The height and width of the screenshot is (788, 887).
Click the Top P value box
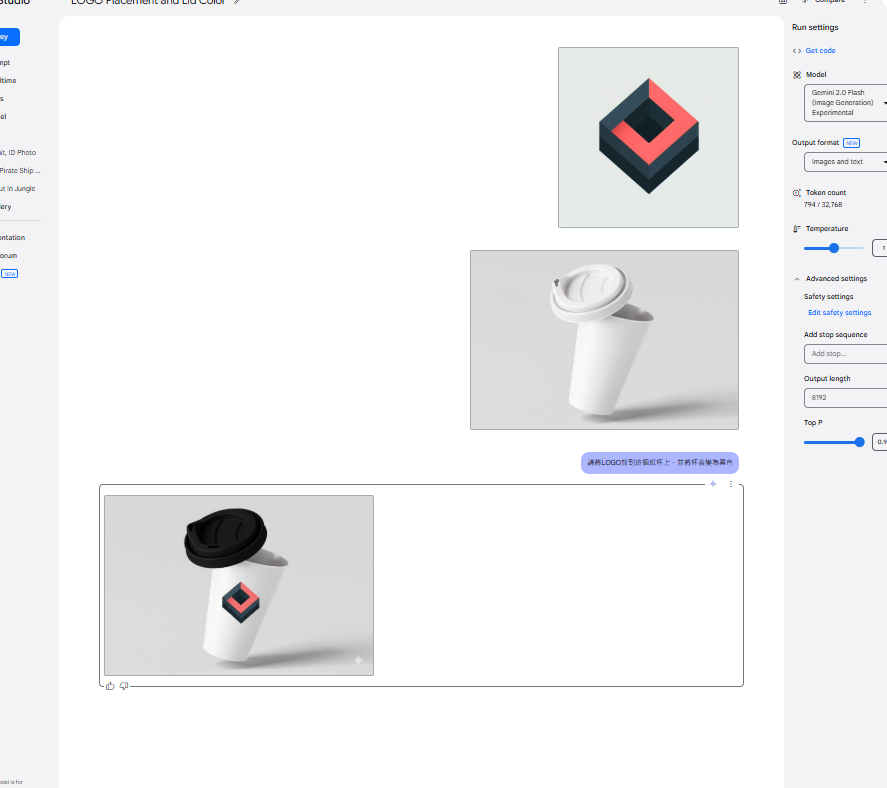(x=880, y=442)
